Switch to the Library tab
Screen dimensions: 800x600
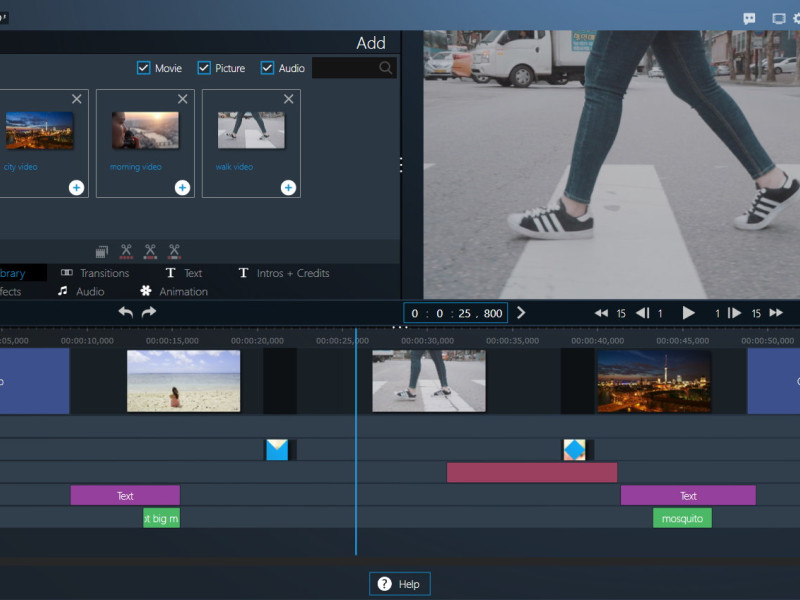click(x=23, y=273)
